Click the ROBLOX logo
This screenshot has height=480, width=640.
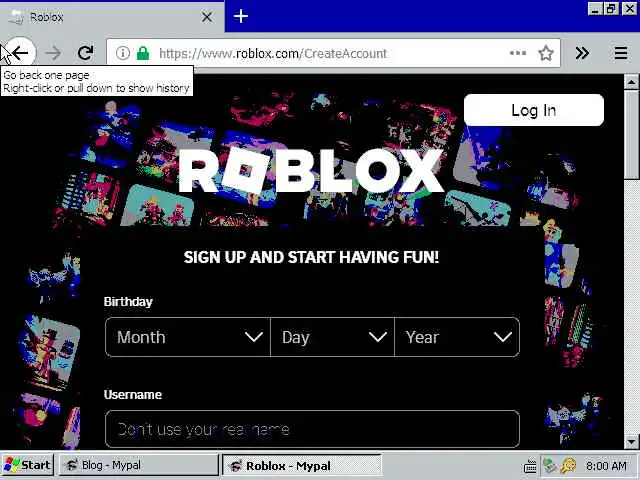(311, 171)
